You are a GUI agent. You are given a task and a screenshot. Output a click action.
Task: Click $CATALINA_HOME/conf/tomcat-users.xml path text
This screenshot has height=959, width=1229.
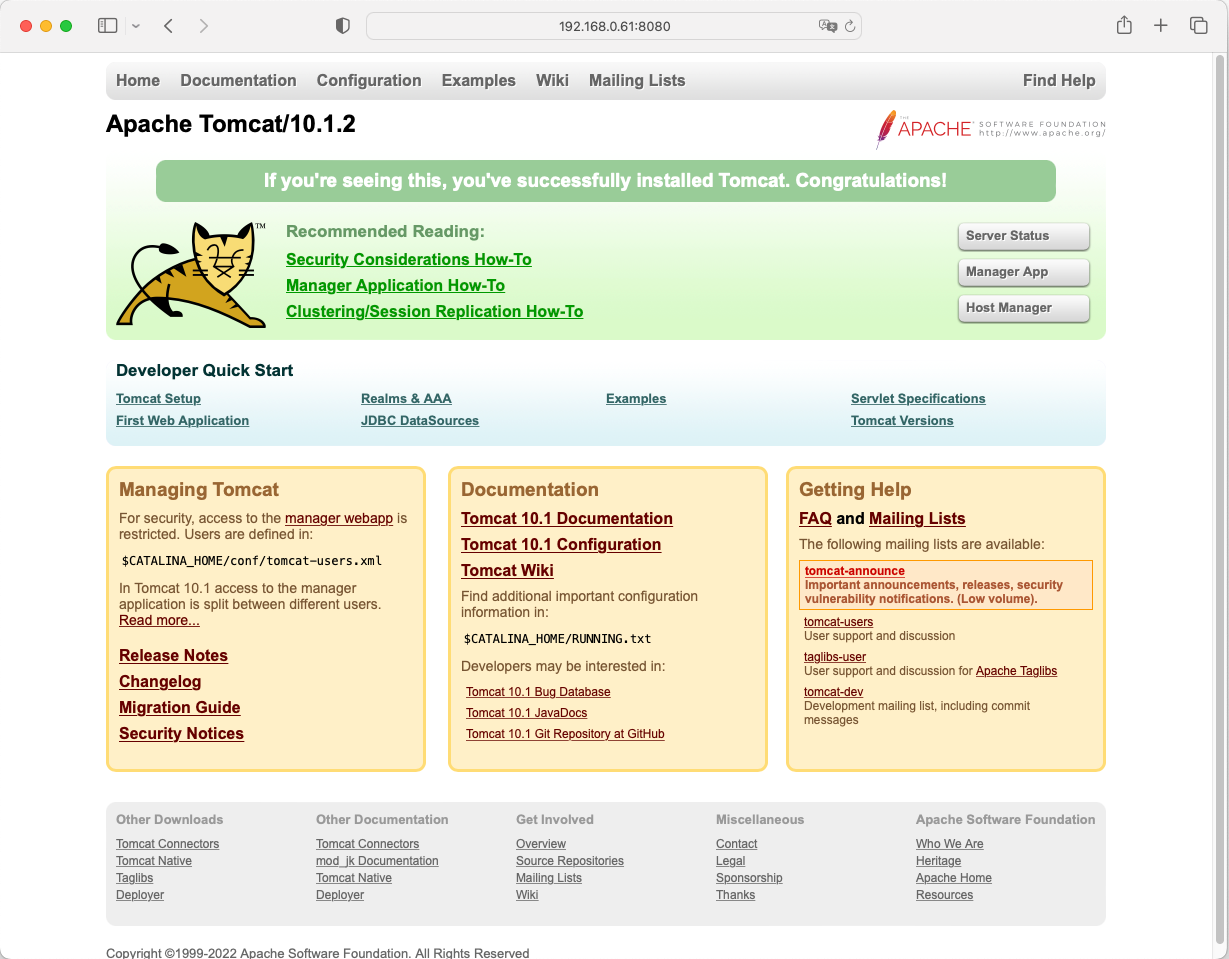click(252, 561)
